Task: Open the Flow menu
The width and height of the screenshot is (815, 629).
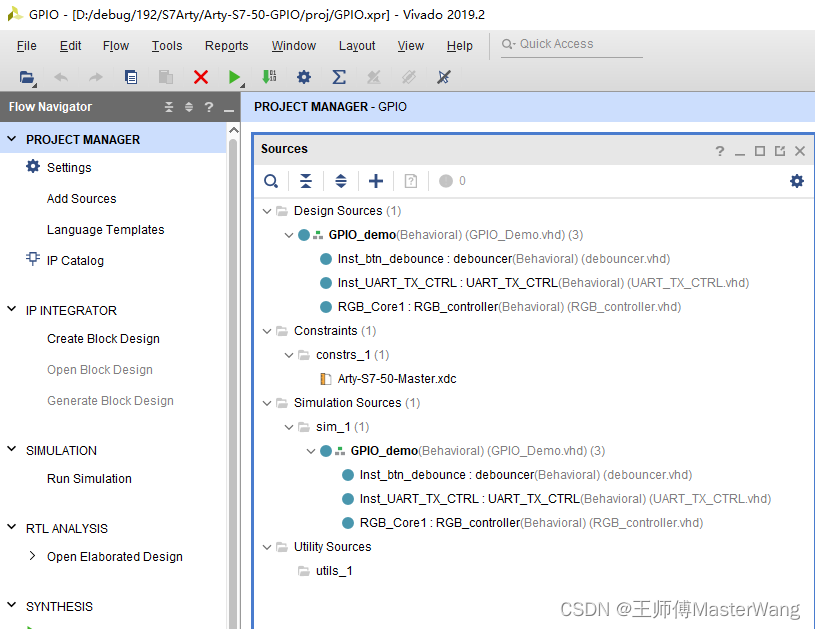Action: 116,46
